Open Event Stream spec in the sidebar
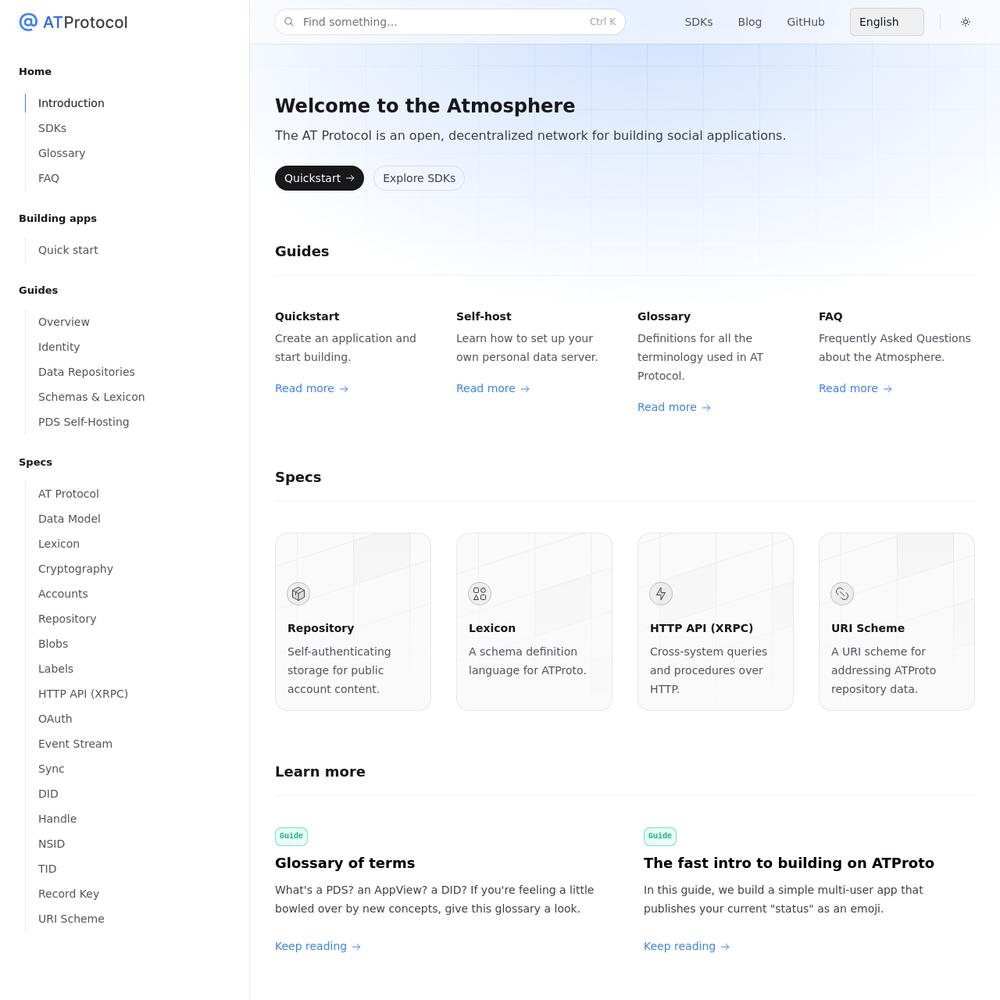This screenshot has height=1000, width=1000. click(75, 744)
